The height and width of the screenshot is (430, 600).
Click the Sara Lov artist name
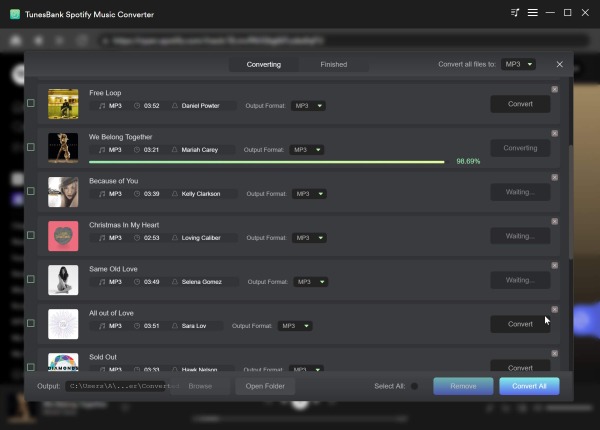[194, 326]
